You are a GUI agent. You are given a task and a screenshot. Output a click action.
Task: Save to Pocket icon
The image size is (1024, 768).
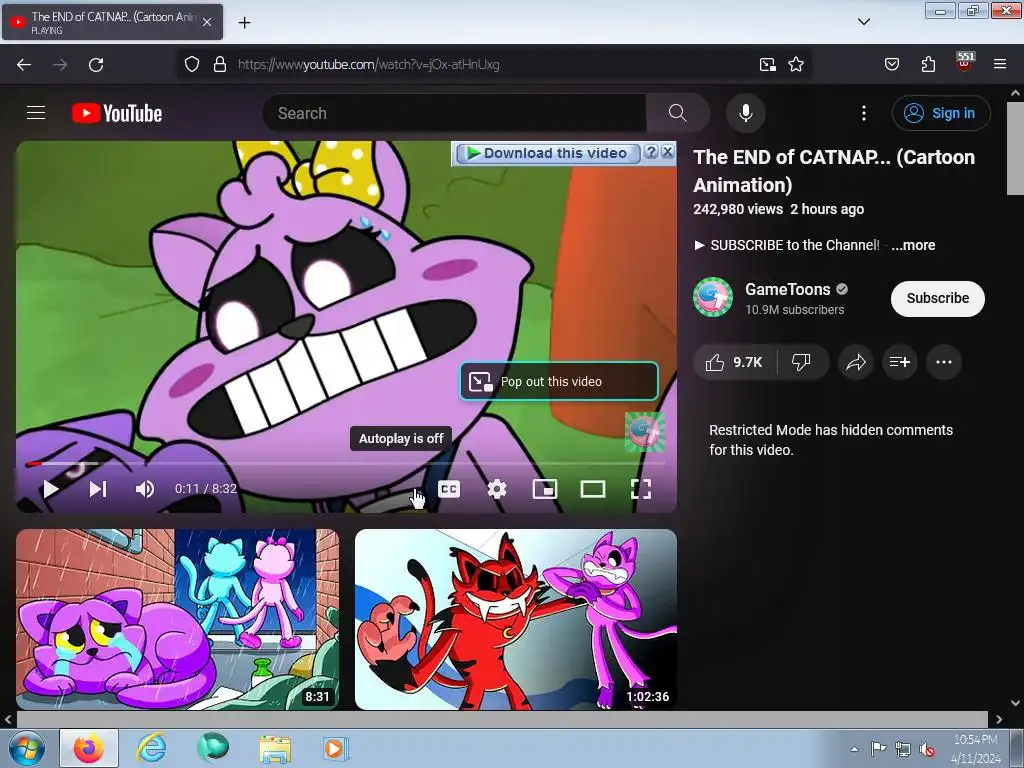click(891, 64)
